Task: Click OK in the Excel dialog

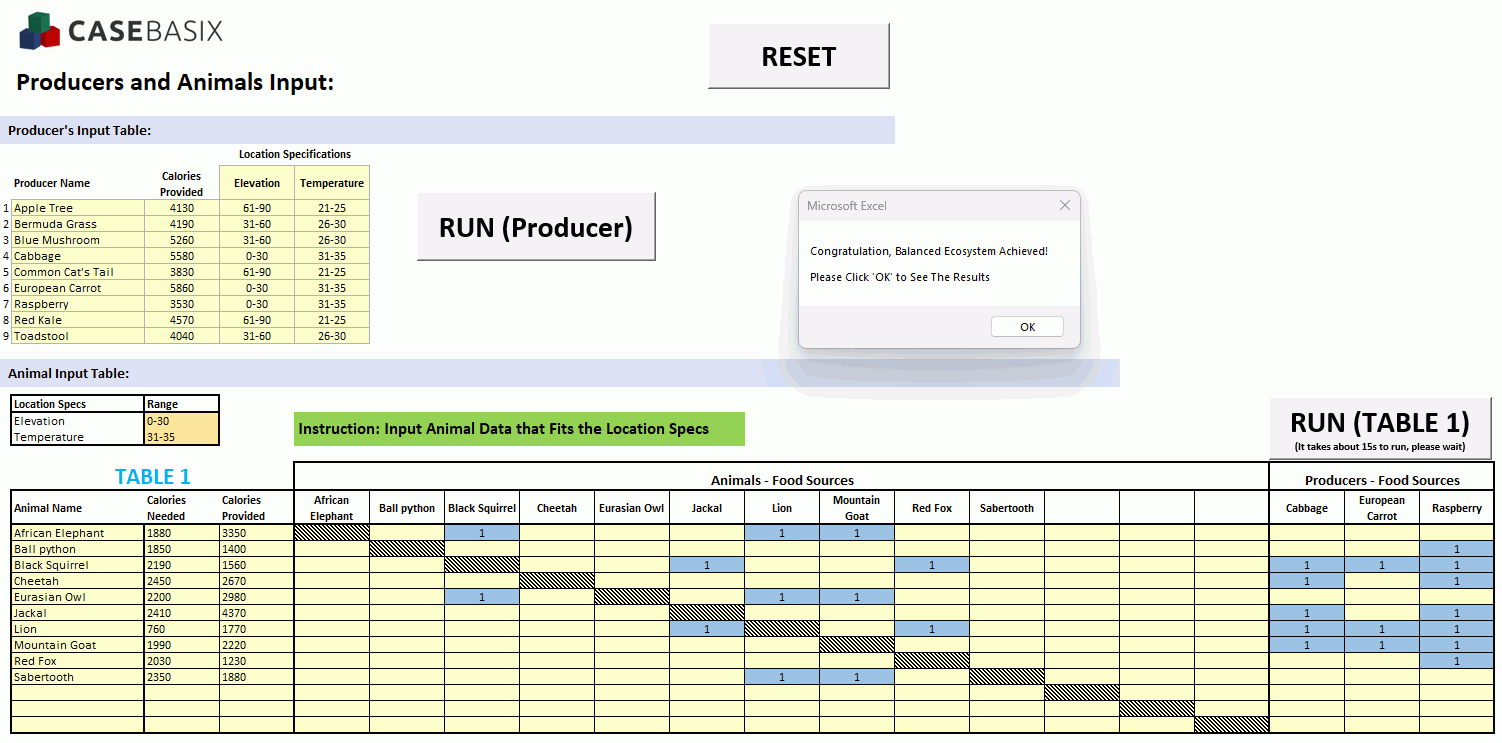Action: click(1027, 327)
